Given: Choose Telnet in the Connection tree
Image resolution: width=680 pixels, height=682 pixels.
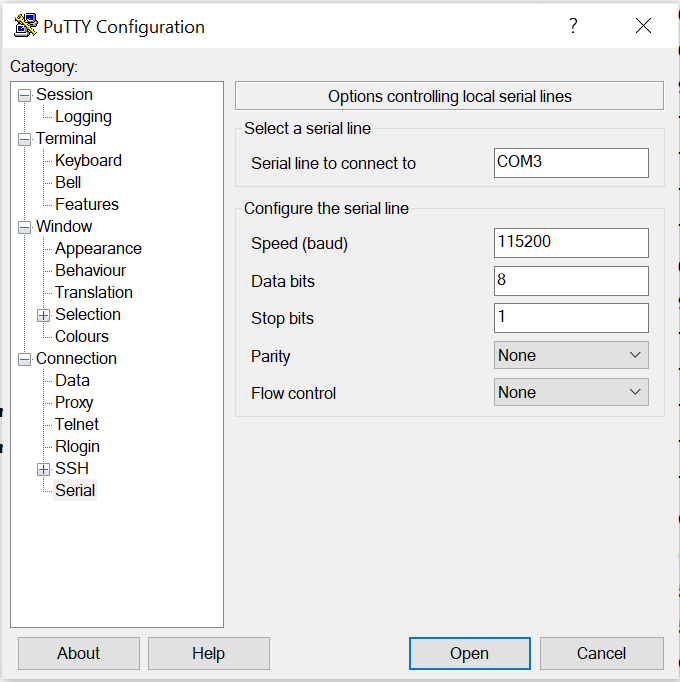Looking at the screenshot, I should click(77, 425).
